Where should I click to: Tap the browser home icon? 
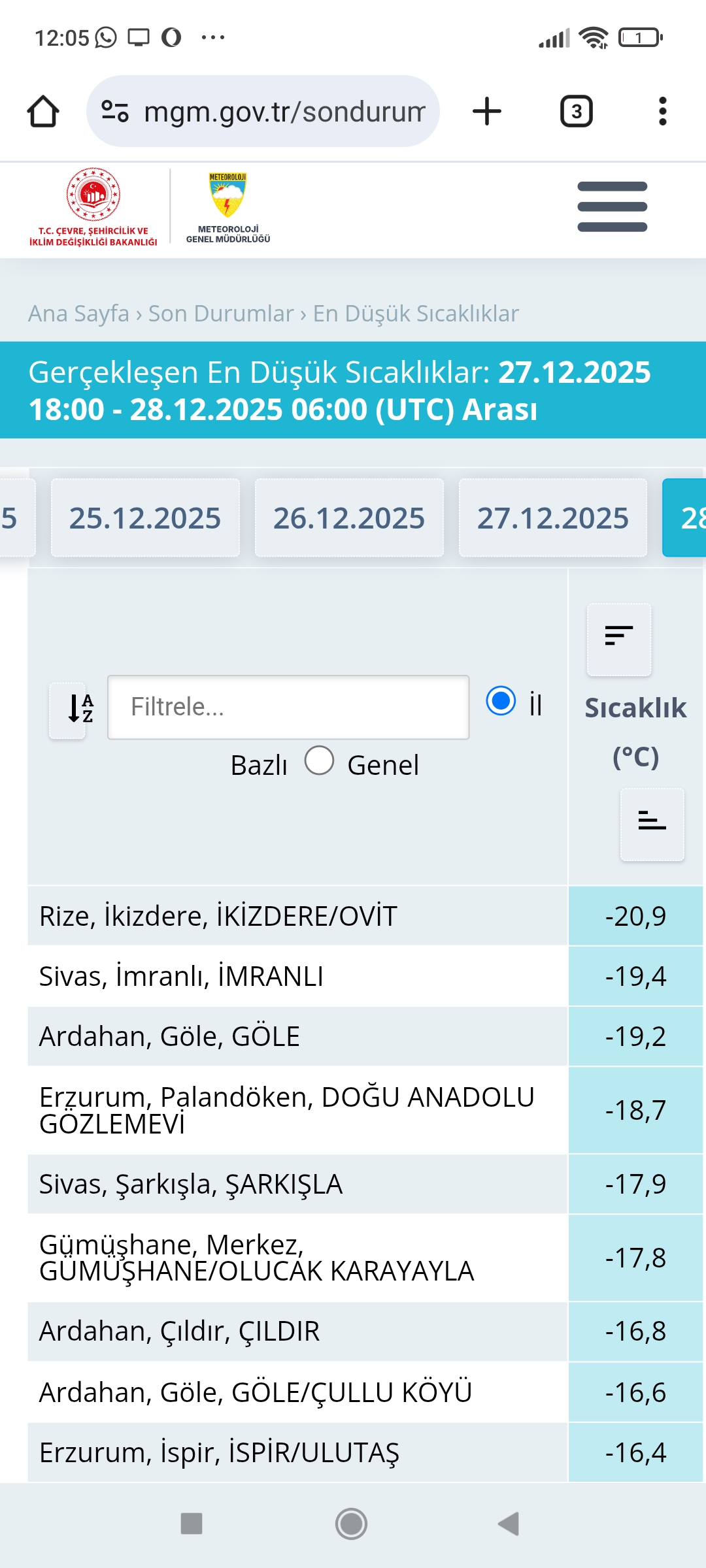coord(43,111)
